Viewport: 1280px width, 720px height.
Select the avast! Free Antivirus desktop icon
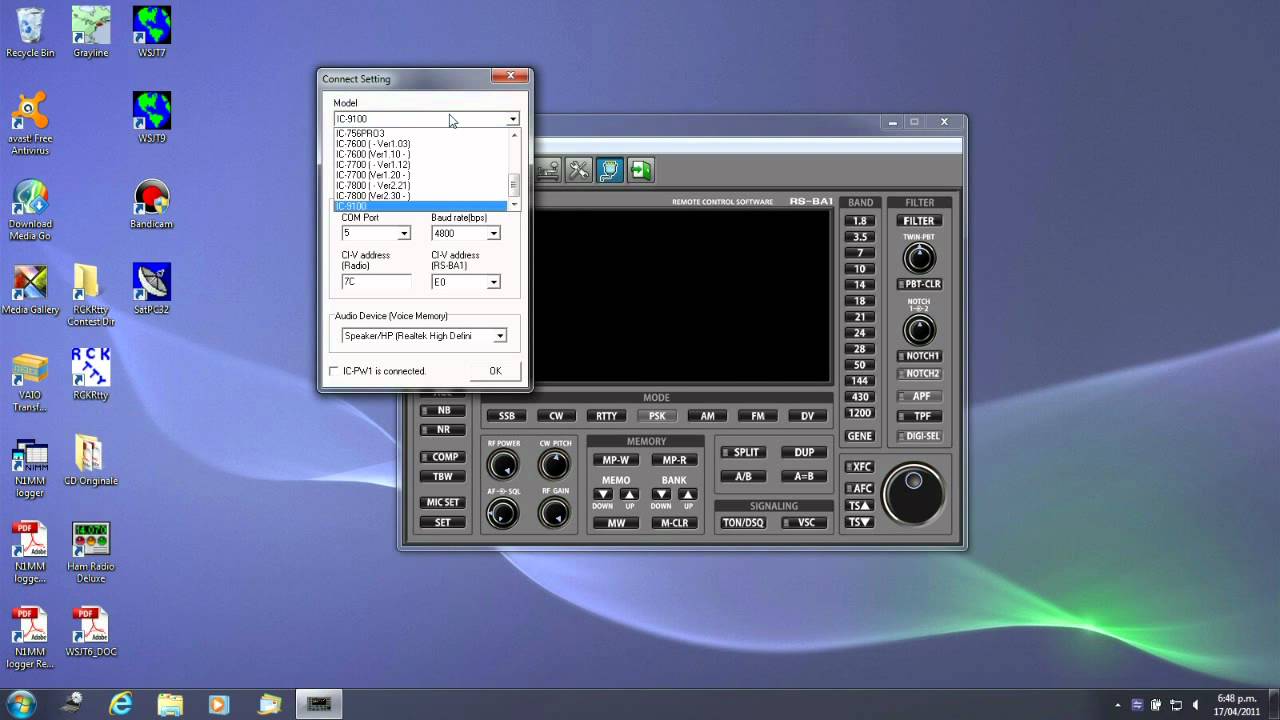tap(30, 124)
